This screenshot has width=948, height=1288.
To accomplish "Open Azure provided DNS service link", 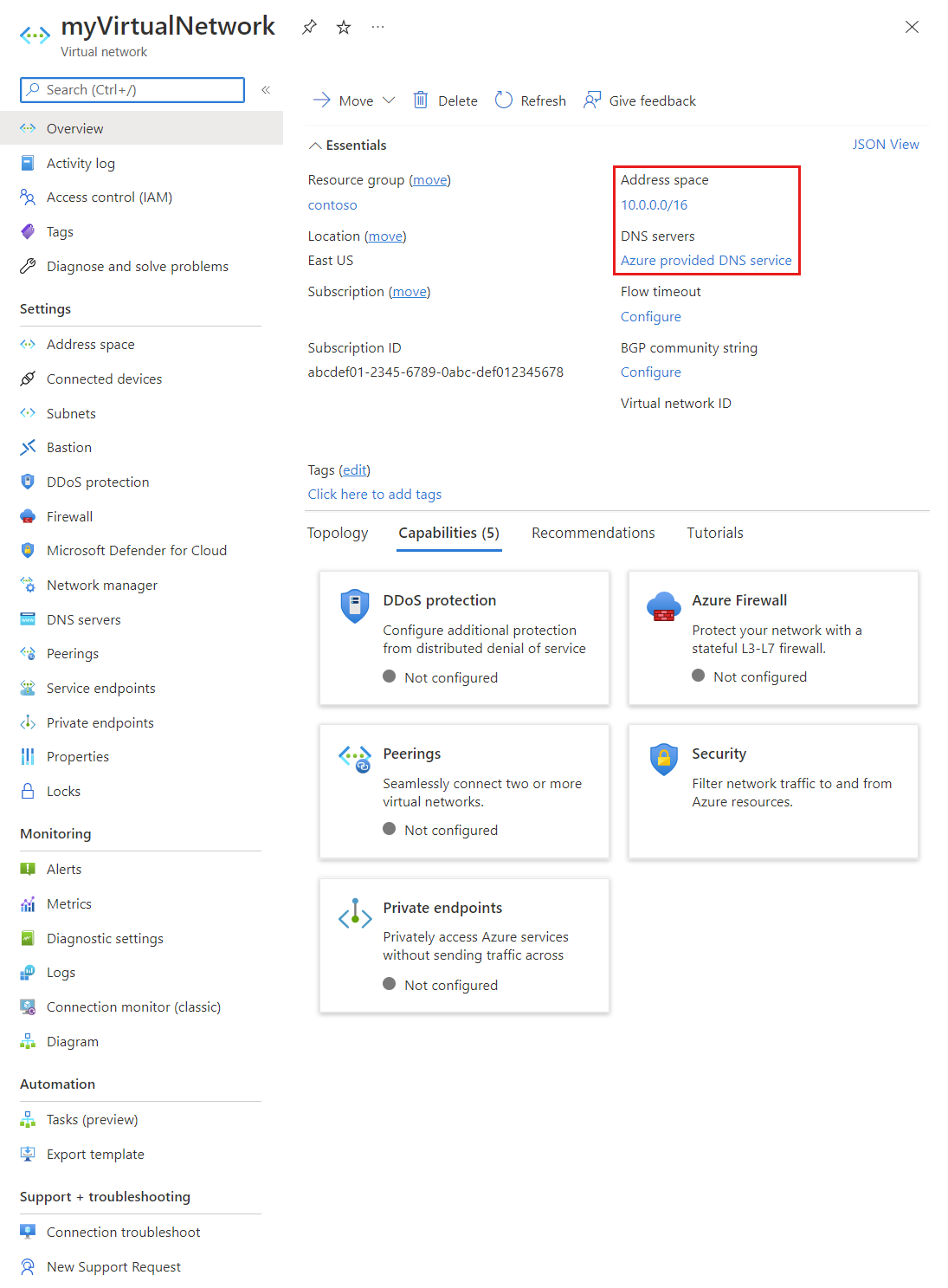I will [706, 261].
